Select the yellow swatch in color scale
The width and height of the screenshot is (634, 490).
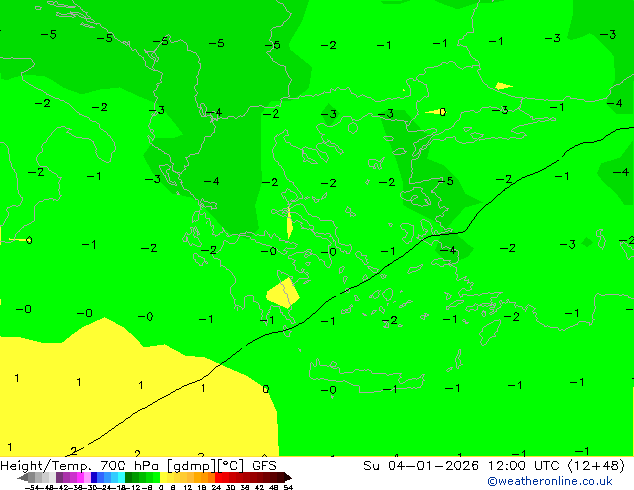163,477
